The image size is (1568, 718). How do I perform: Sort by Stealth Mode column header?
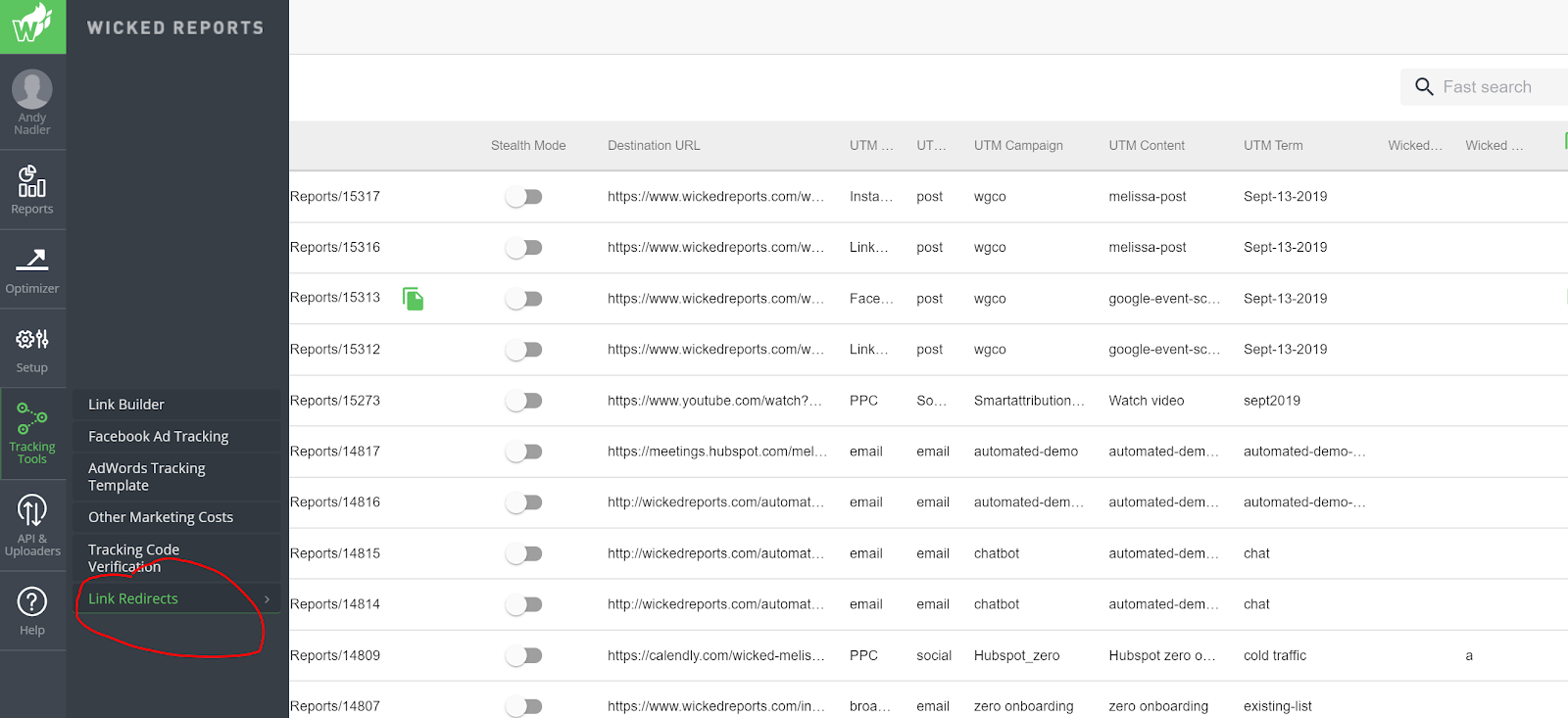click(x=528, y=145)
